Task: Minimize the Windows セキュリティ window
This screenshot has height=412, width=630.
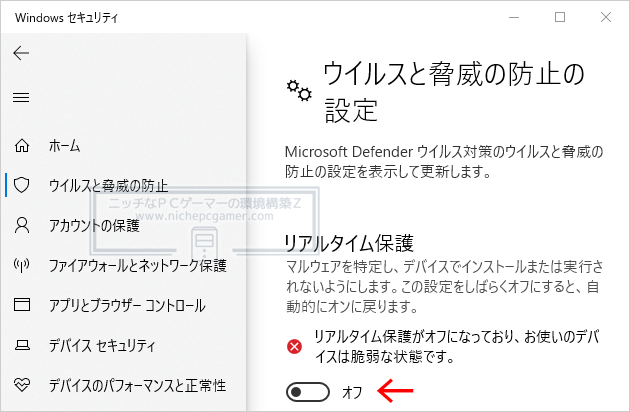Action: point(514,17)
